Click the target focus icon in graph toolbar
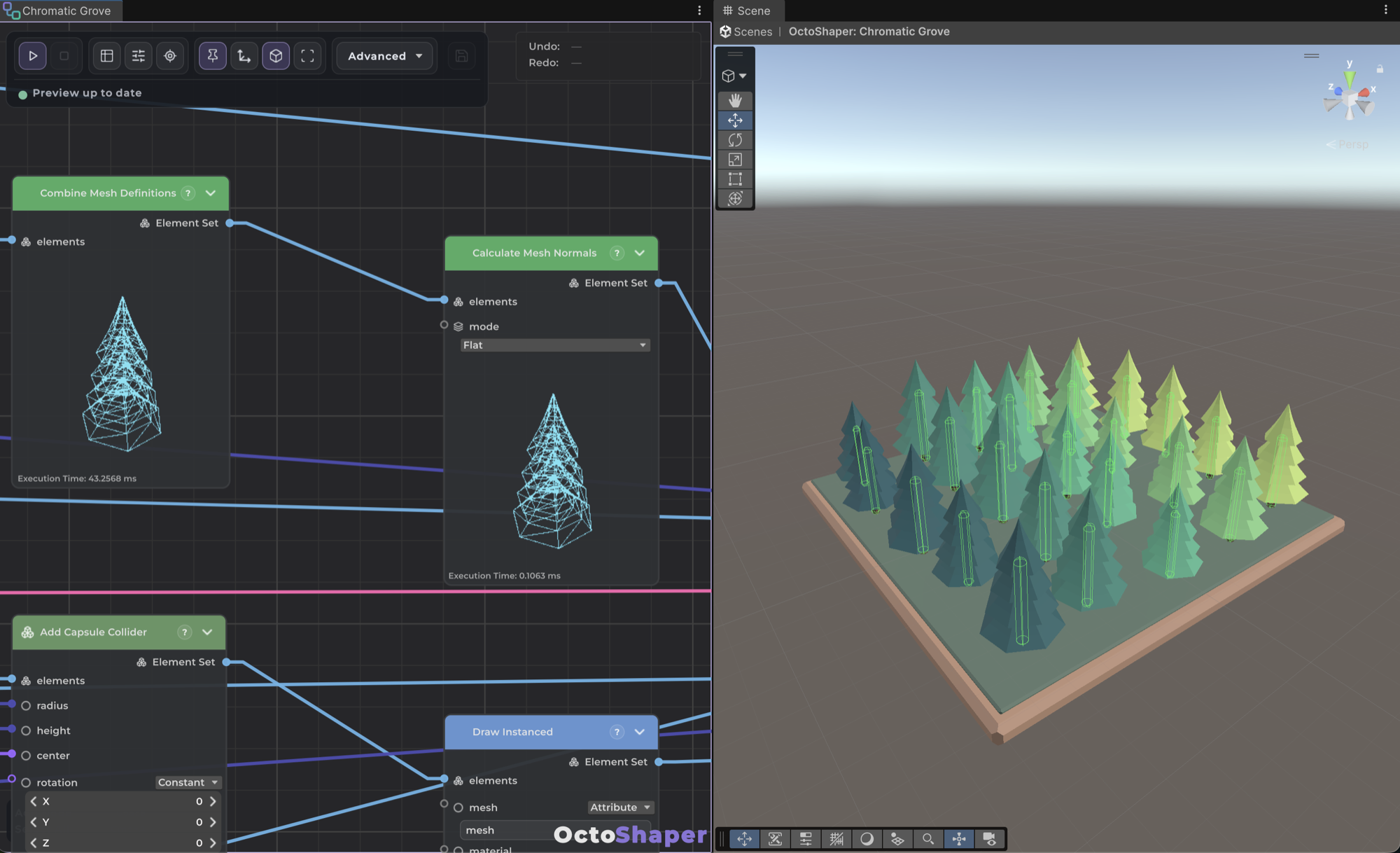Image resolution: width=1400 pixels, height=853 pixels. [x=170, y=56]
